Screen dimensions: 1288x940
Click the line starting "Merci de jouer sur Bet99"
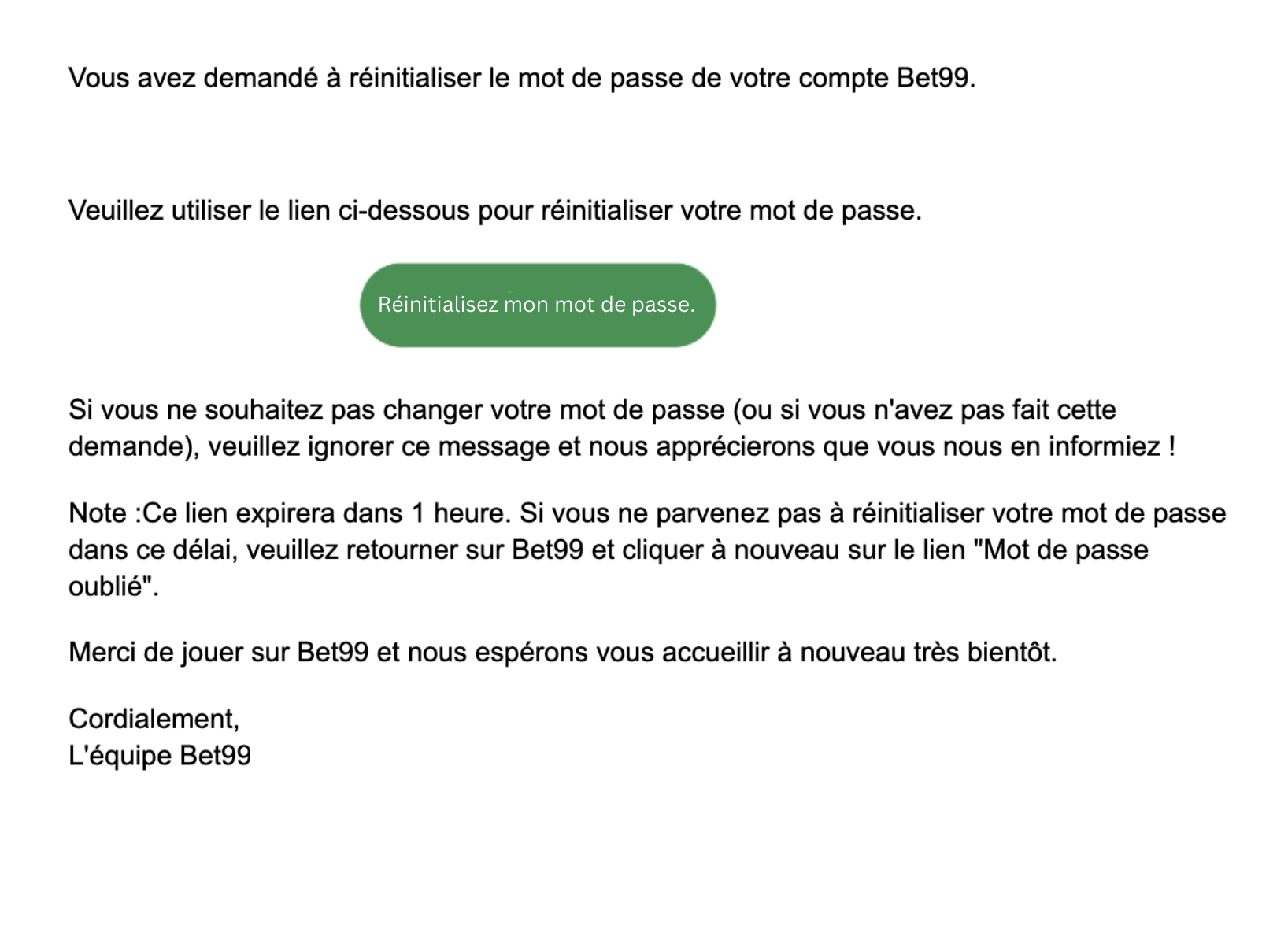point(562,653)
